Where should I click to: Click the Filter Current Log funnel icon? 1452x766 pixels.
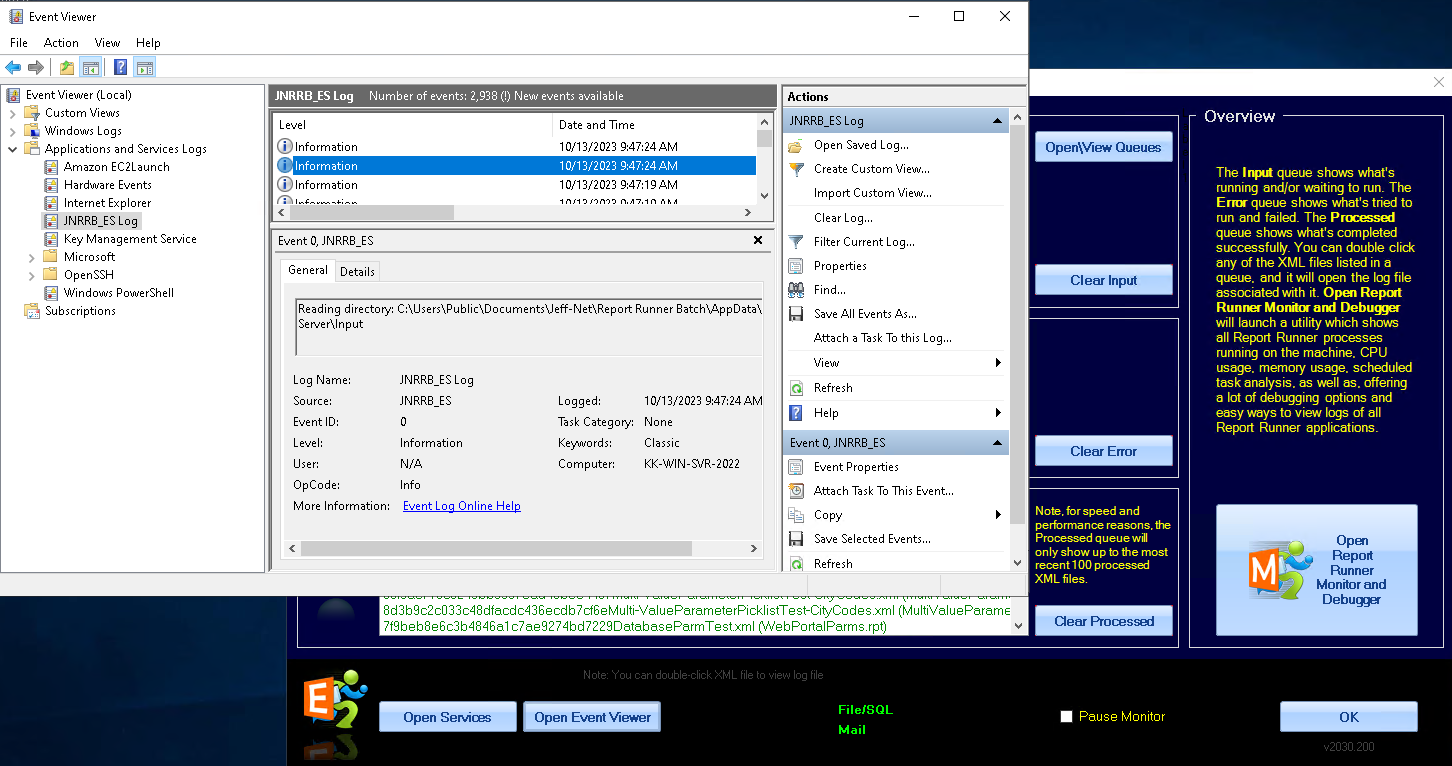(796, 242)
